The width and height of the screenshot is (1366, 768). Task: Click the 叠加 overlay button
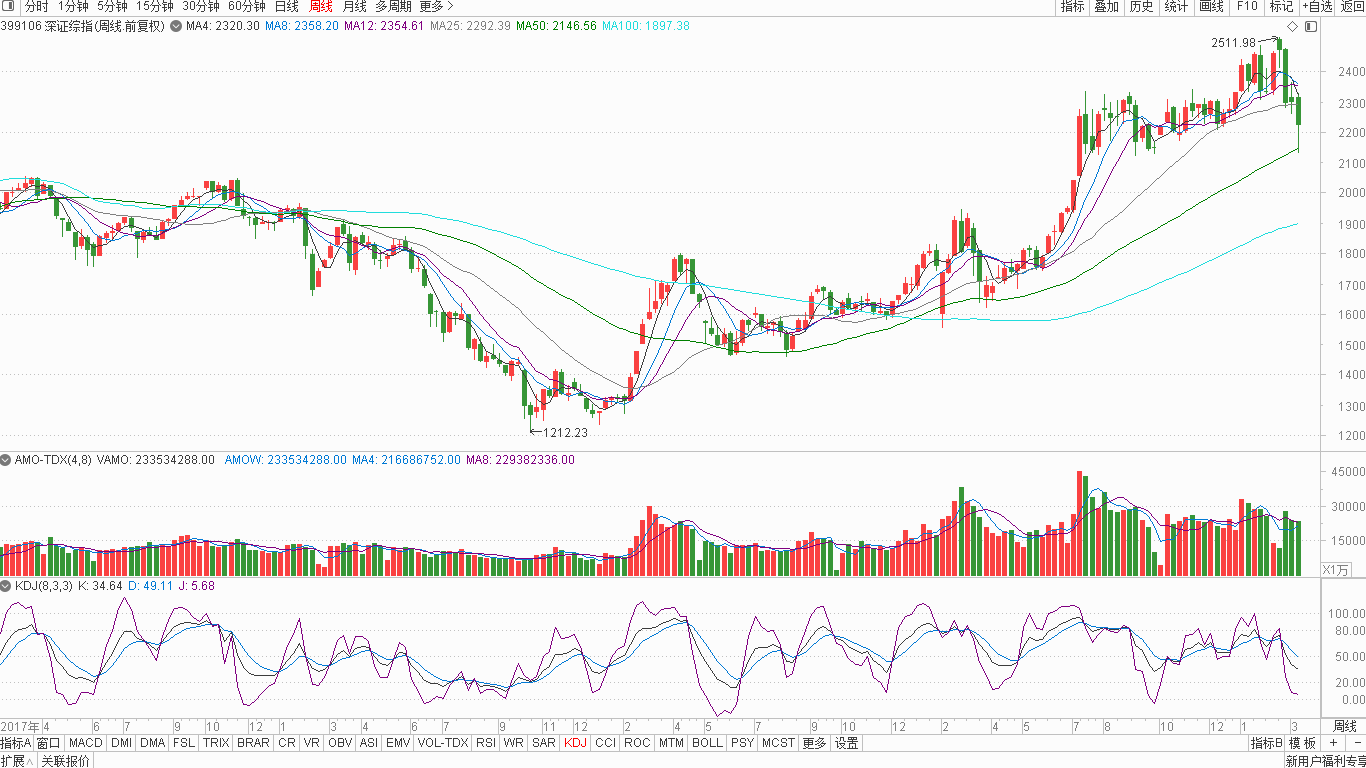pyautogui.click(x=1106, y=6)
